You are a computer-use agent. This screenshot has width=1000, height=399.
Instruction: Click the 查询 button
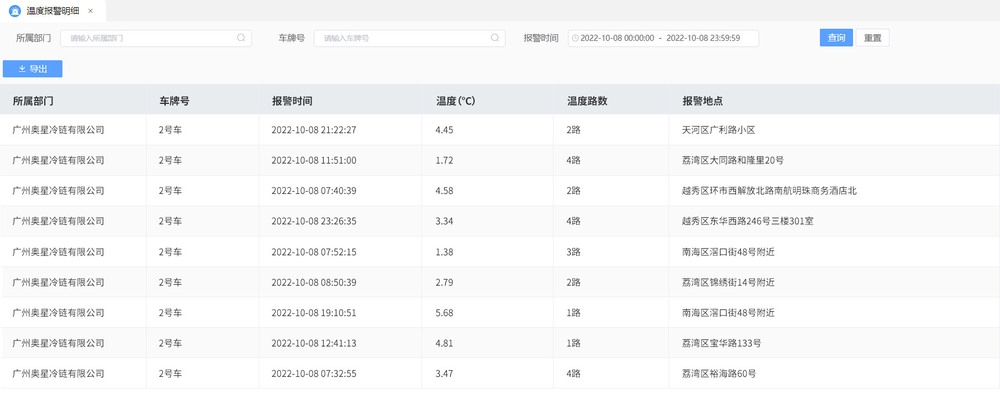836,38
